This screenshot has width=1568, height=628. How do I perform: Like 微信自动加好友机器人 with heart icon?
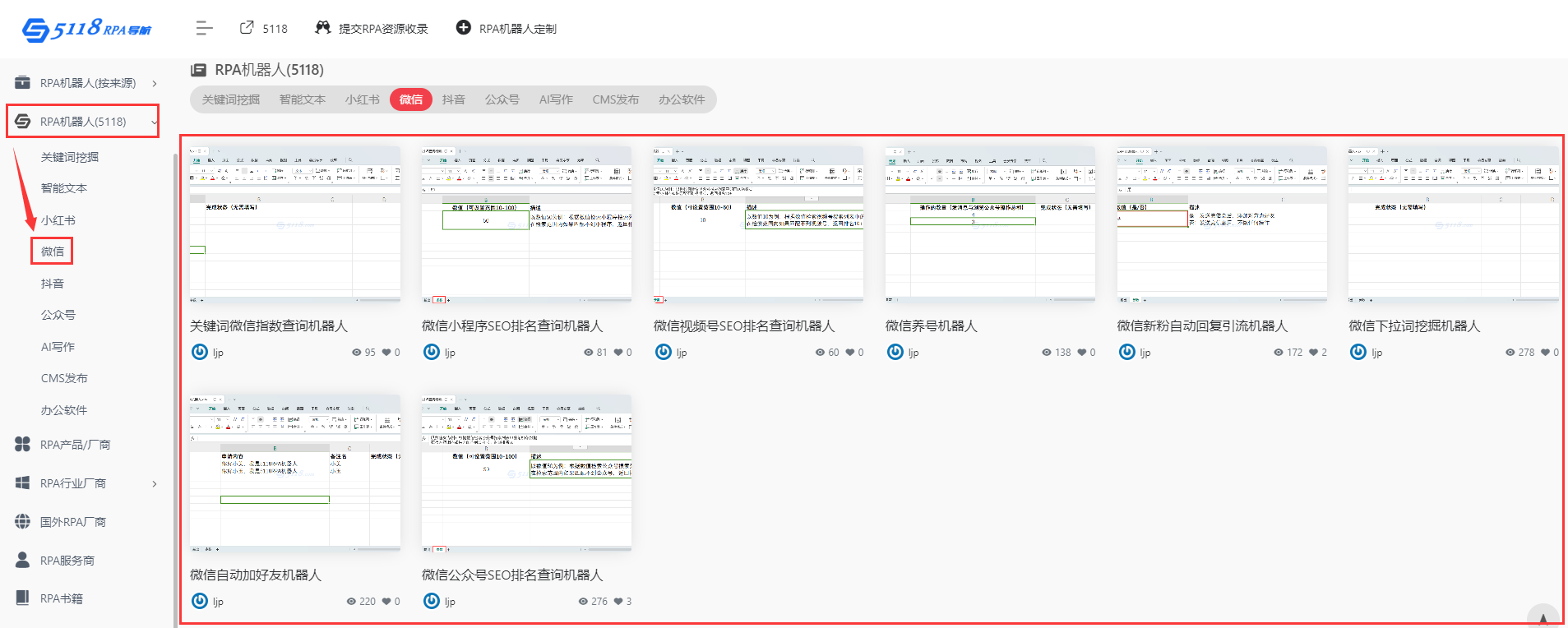tap(386, 602)
